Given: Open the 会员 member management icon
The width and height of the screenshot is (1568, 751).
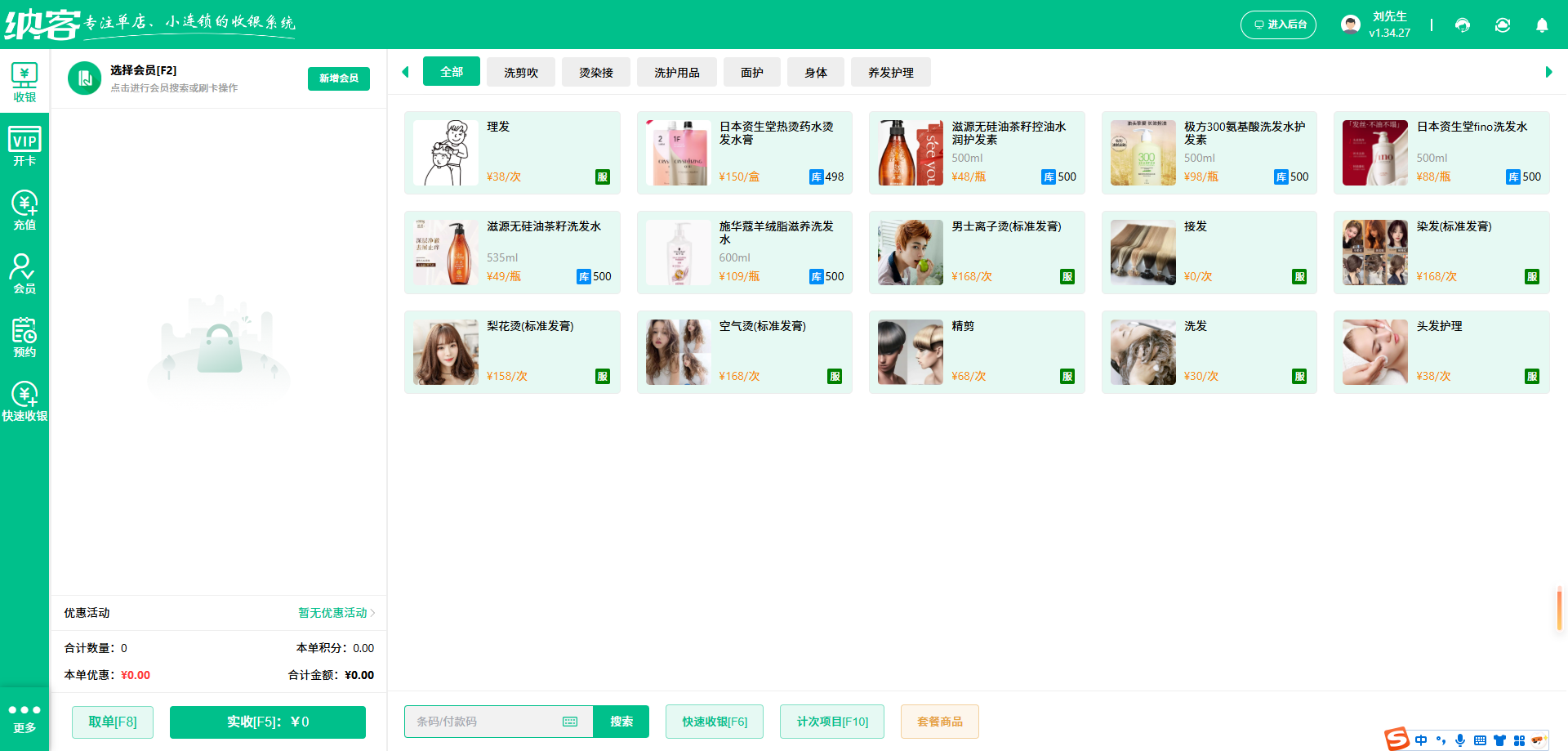Looking at the screenshot, I should (x=24, y=274).
